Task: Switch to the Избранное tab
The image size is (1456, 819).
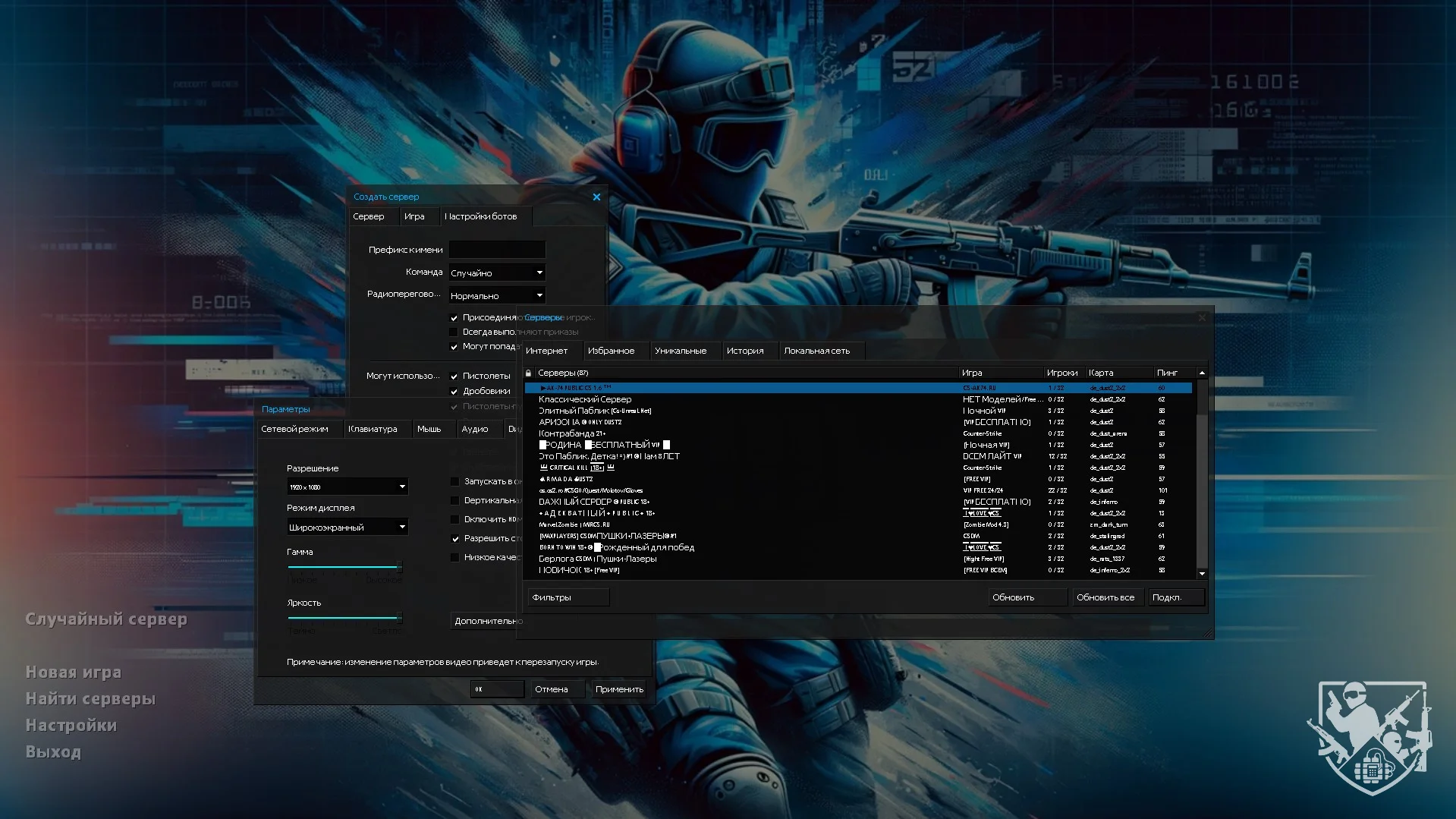Action: (x=611, y=351)
